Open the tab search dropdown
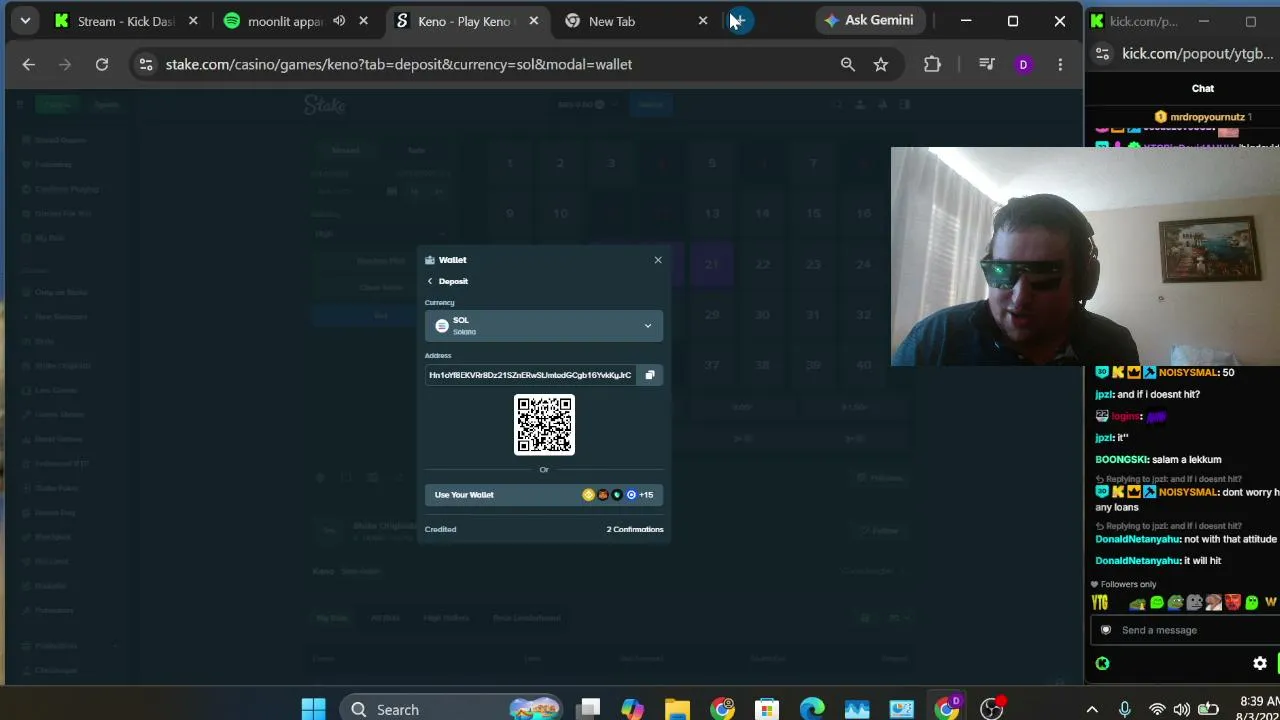Screen dimensions: 1280x720 coord(25,21)
